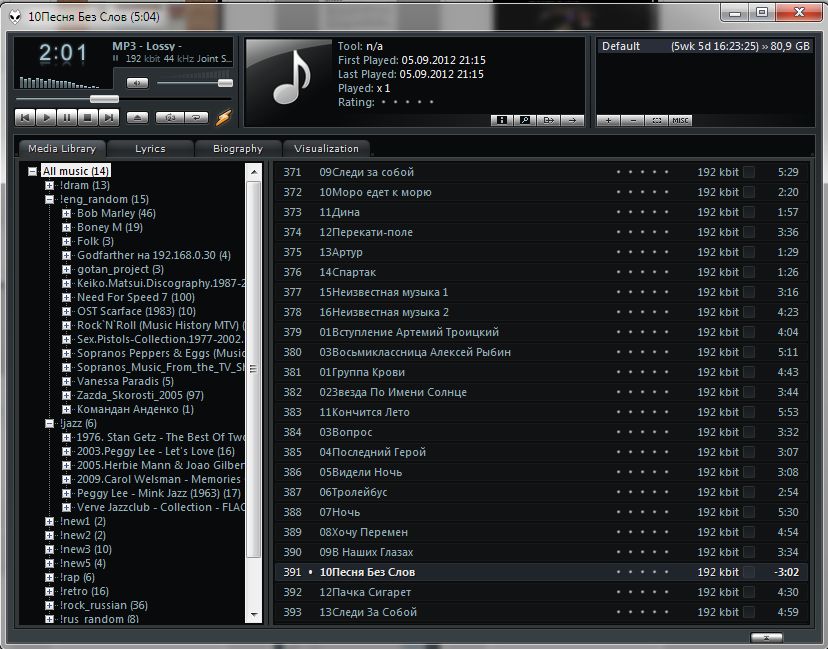
Task: Mute sound with the speaker button
Action: tap(137, 83)
